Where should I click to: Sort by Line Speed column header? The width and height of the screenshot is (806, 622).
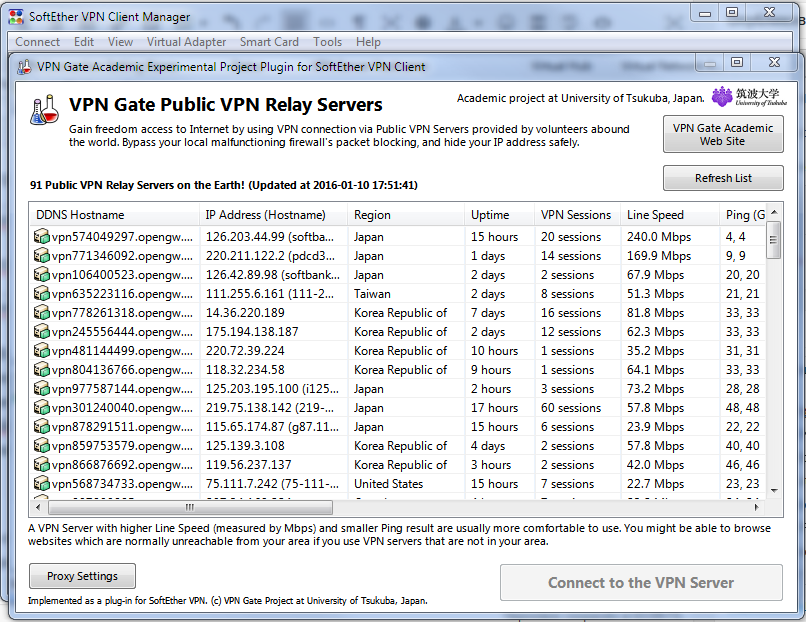click(670, 215)
